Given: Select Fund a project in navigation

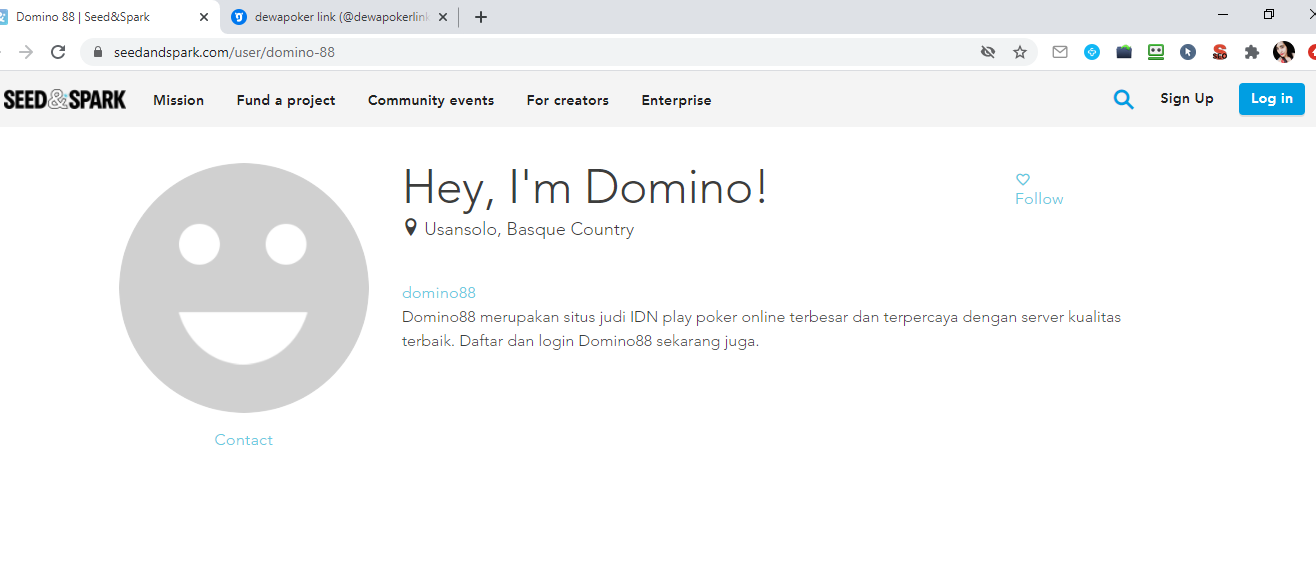Looking at the screenshot, I should 286,100.
